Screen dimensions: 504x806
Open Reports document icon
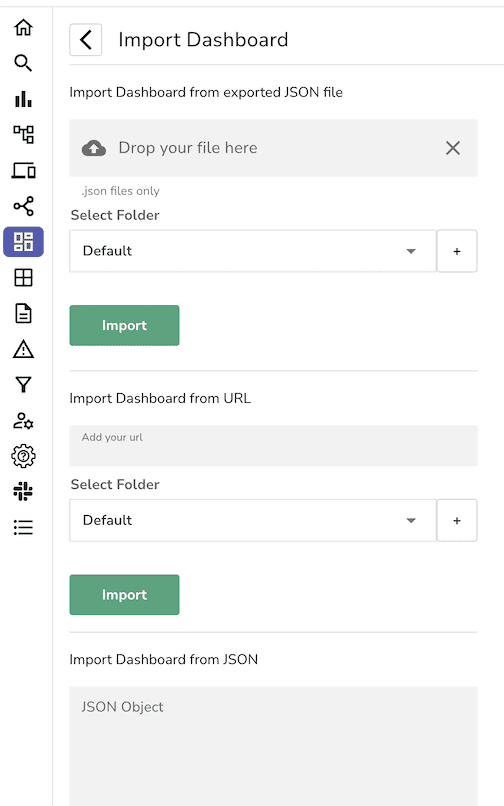pyautogui.click(x=23, y=314)
